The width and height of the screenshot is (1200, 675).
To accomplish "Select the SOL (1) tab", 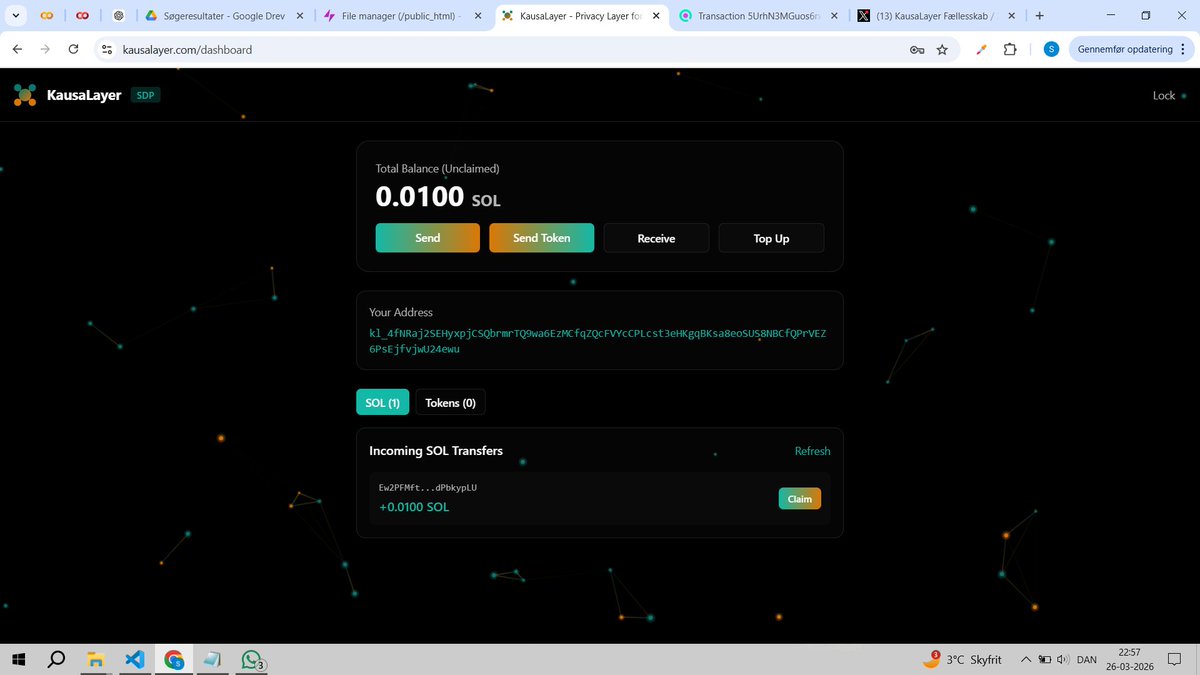I will [382, 402].
